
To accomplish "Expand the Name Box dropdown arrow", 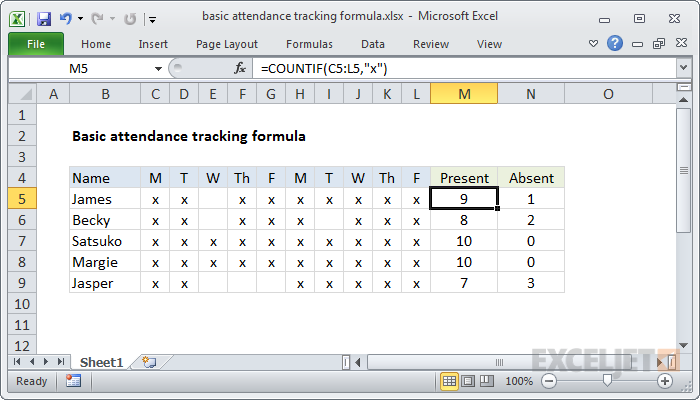I will coord(158,68).
